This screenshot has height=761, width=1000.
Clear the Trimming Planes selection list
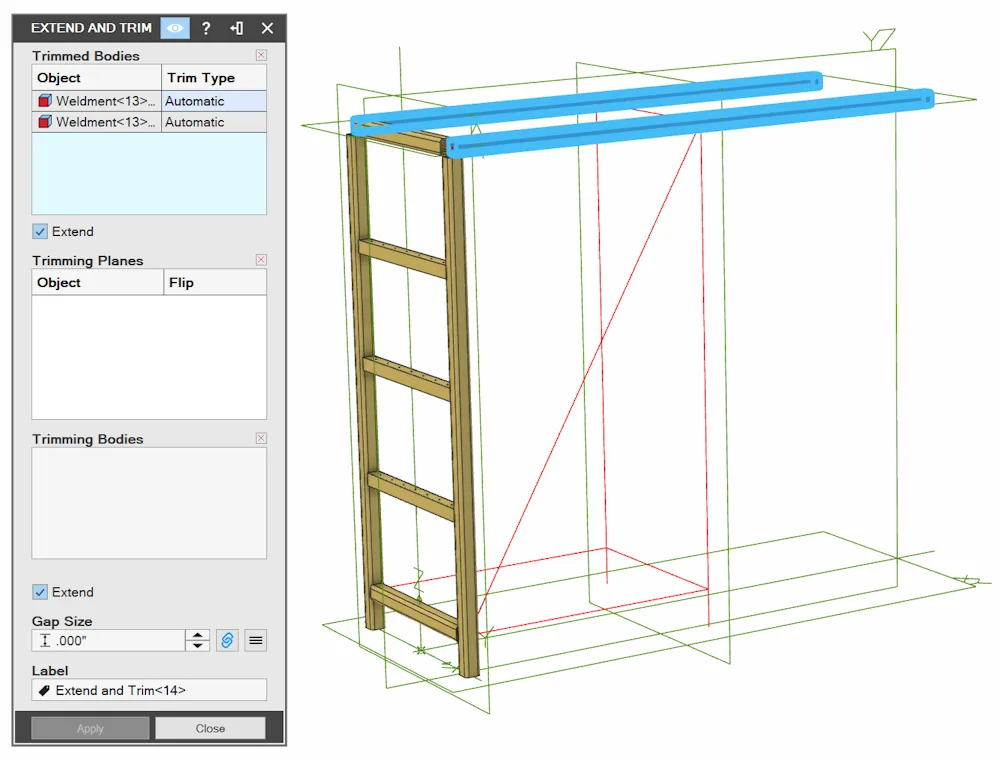(x=261, y=260)
